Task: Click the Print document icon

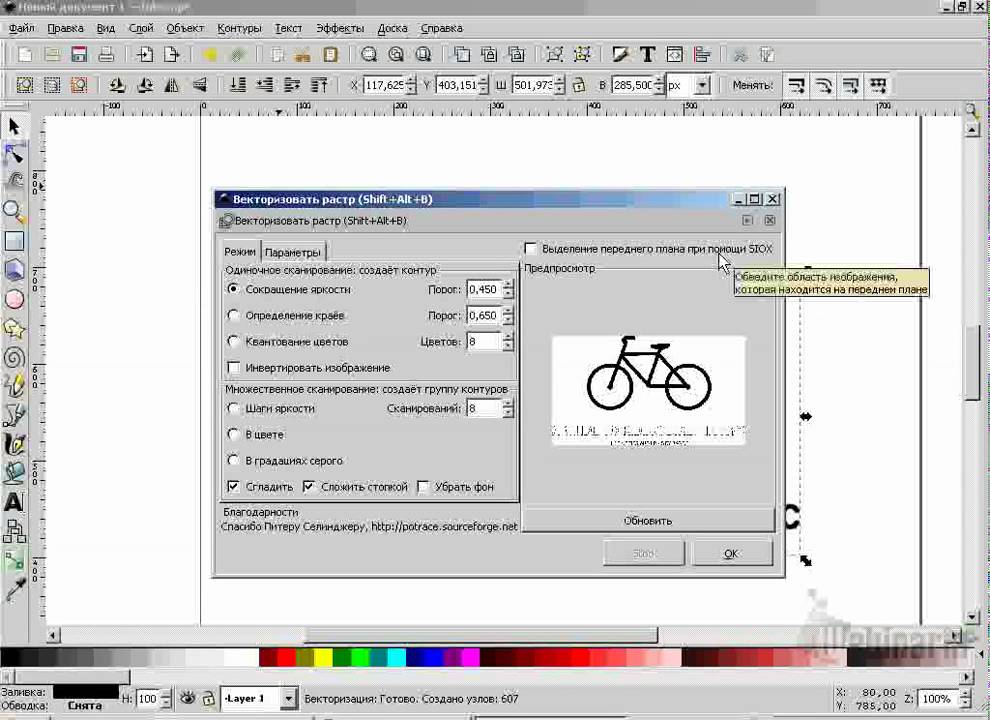Action: point(106,54)
